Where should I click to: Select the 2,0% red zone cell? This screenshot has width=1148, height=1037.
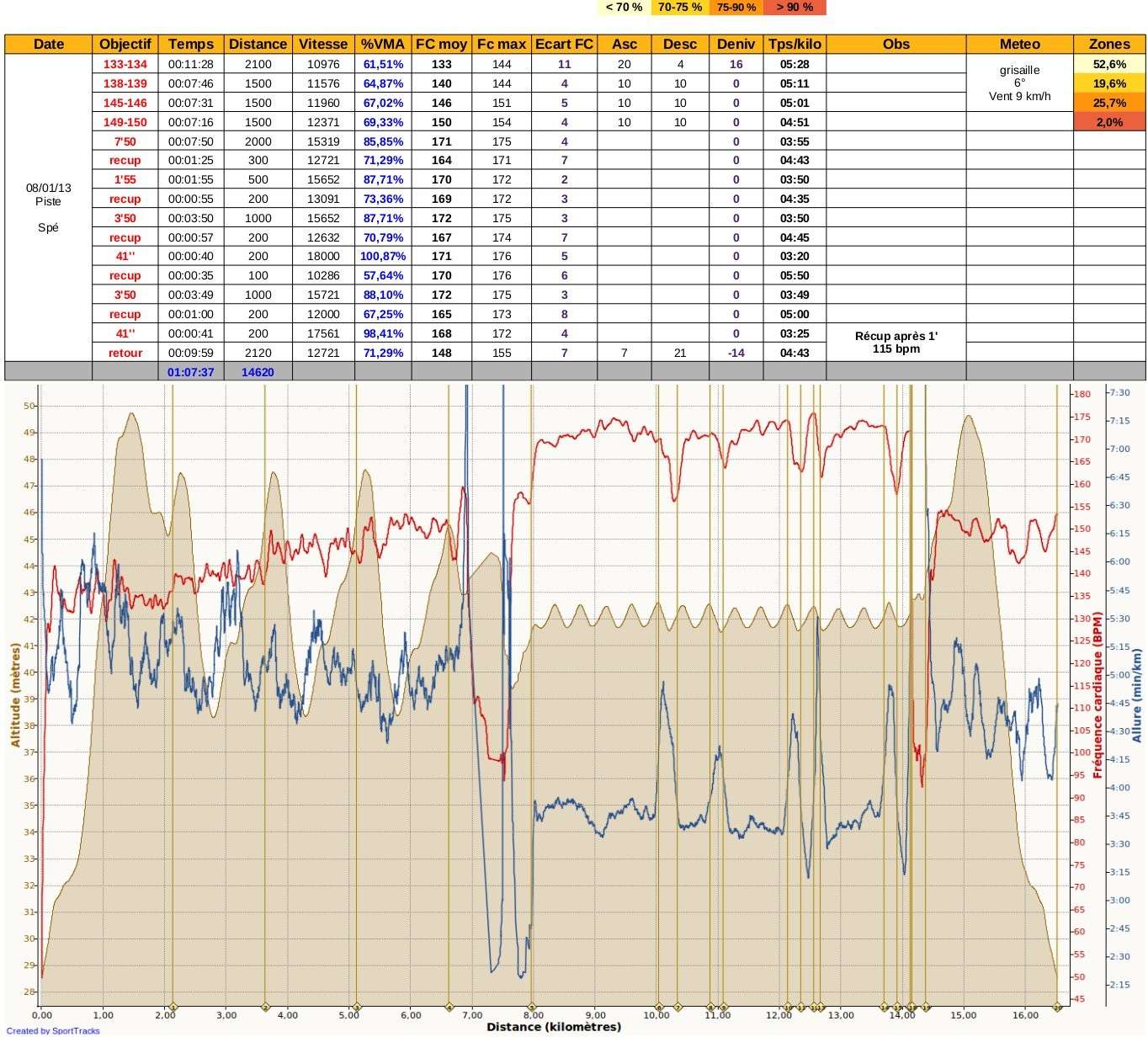[1109, 122]
